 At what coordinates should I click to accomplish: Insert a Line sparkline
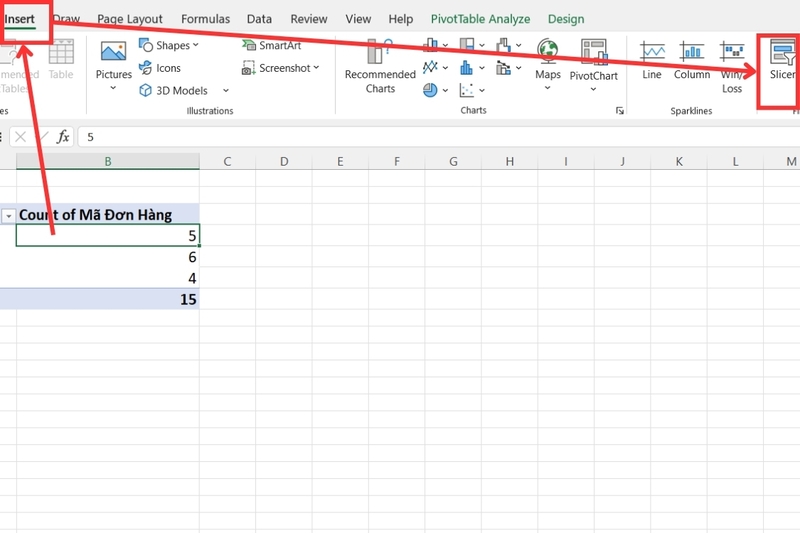652,60
